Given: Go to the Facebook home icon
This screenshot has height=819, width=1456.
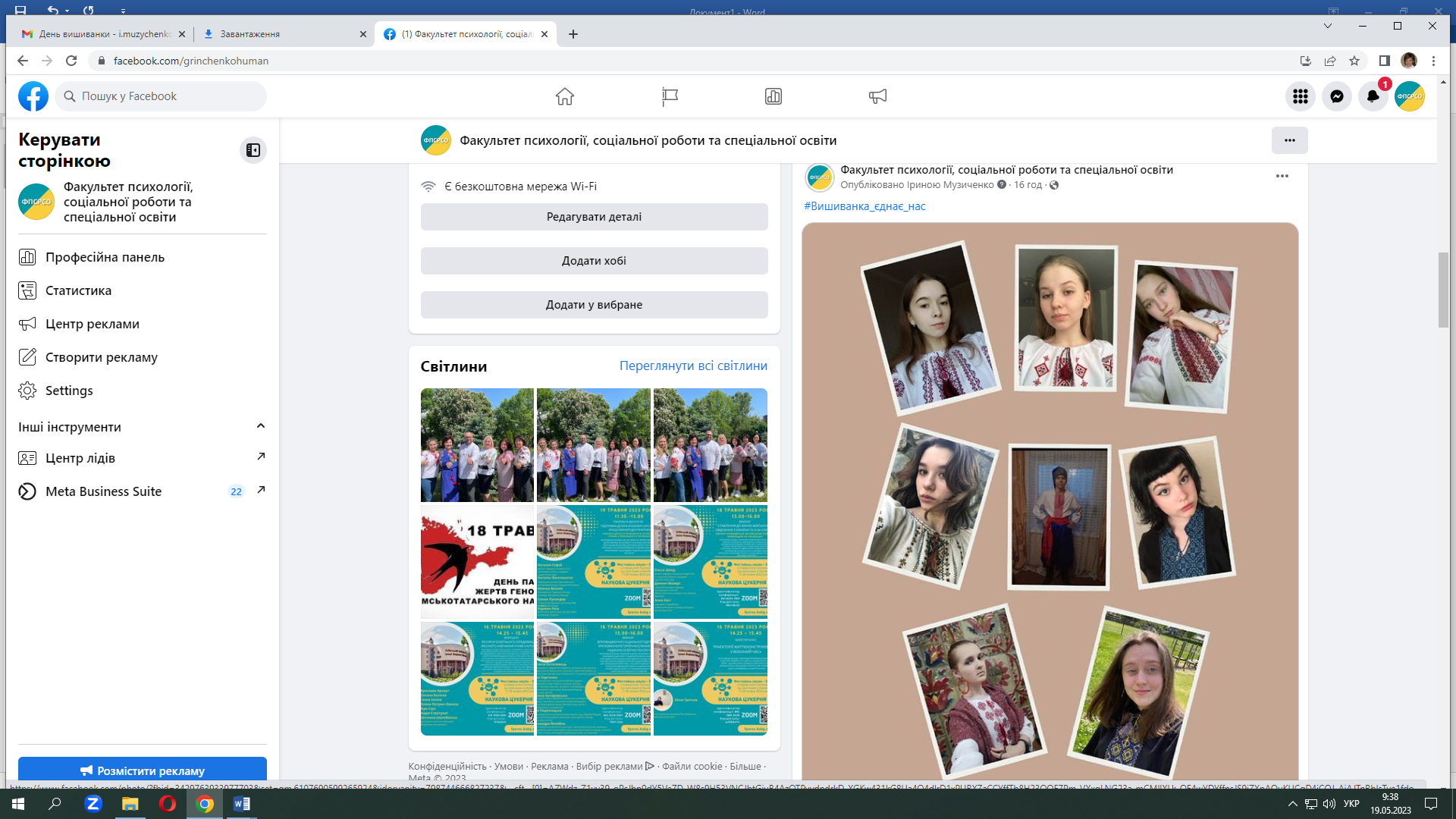Looking at the screenshot, I should [x=565, y=96].
